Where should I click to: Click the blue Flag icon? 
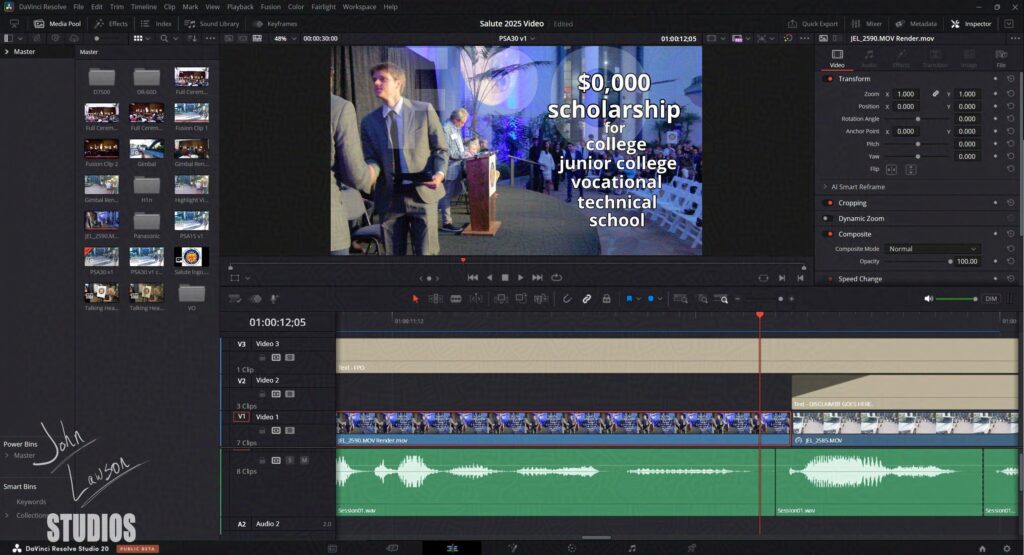629,299
